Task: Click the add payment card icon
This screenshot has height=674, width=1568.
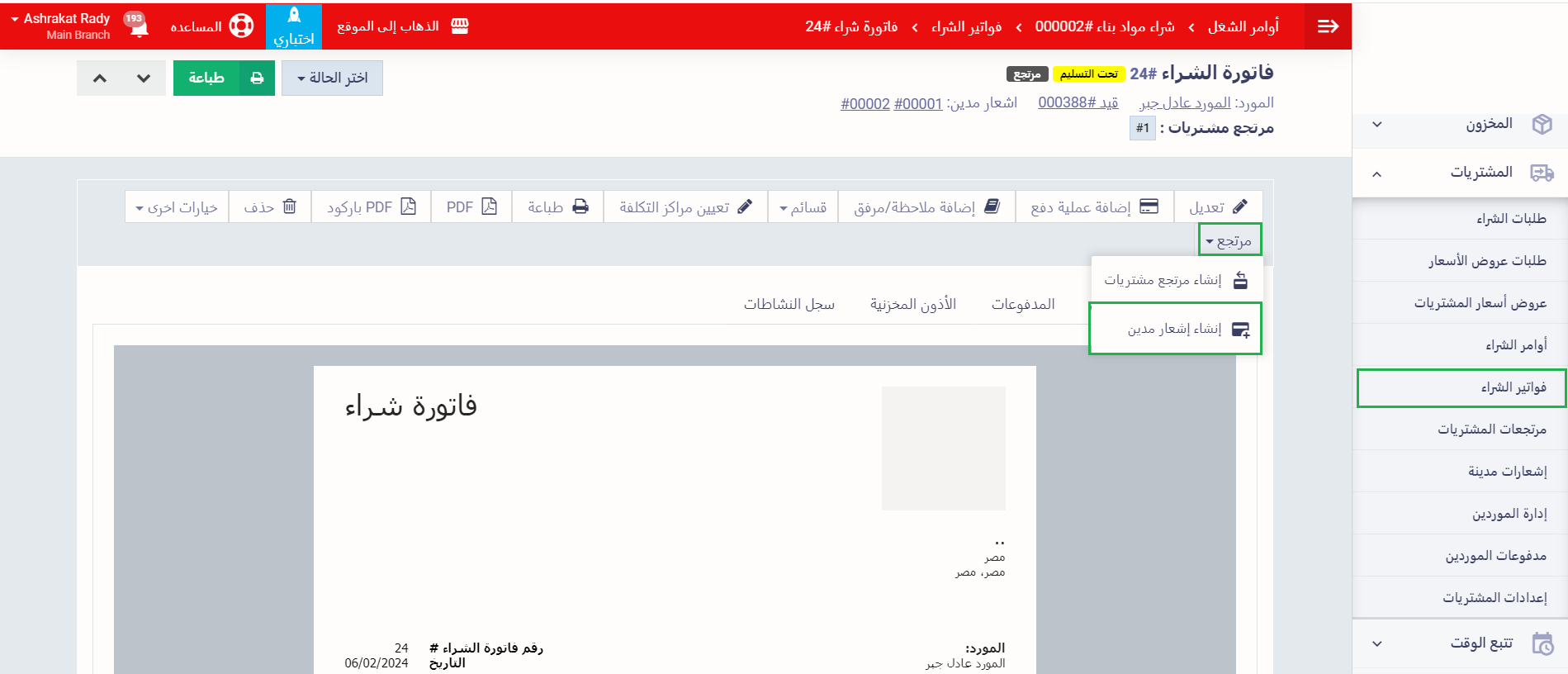Action: coord(1149,206)
